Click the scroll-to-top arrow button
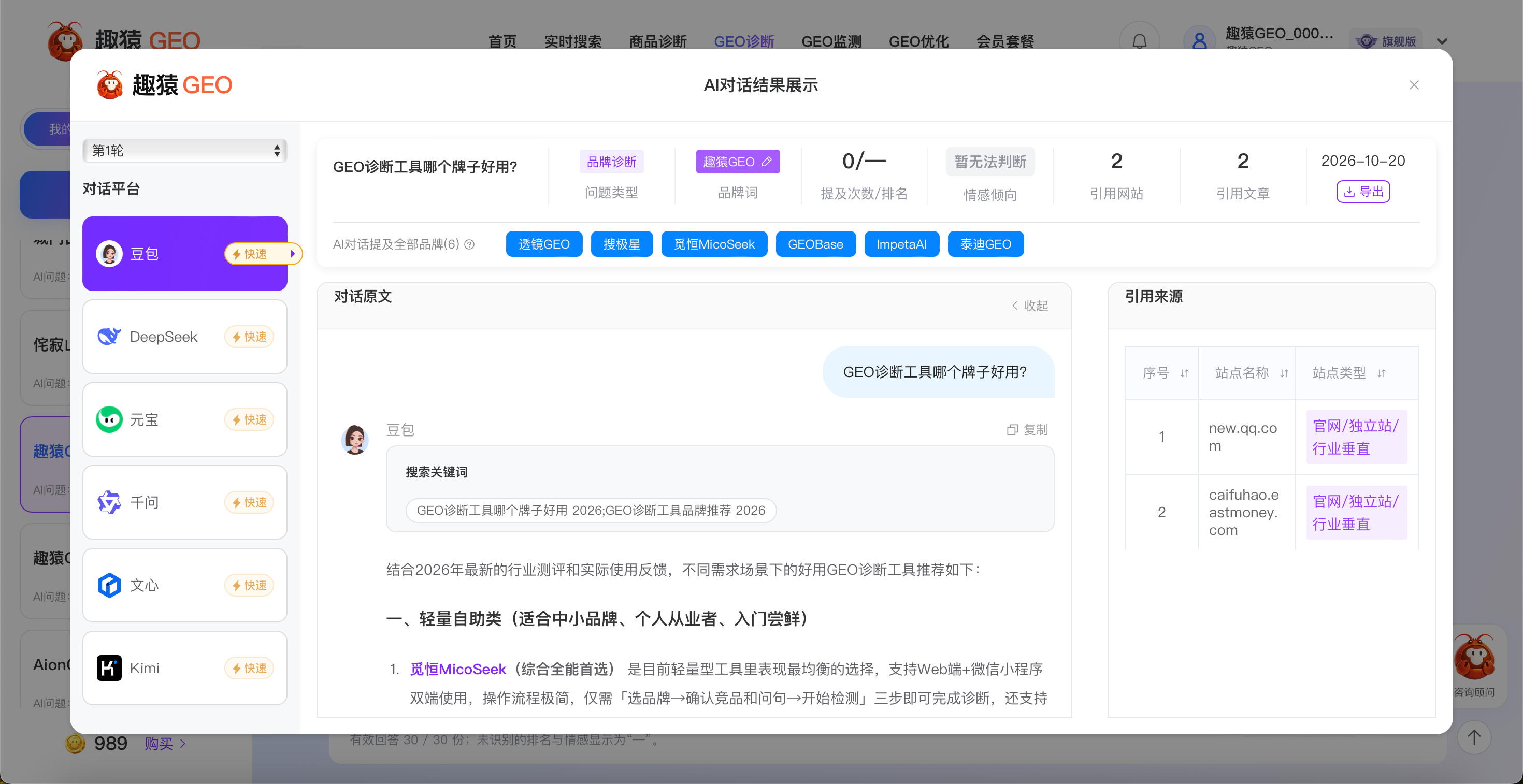The height and width of the screenshot is (784, 1523). [1474, 737]
